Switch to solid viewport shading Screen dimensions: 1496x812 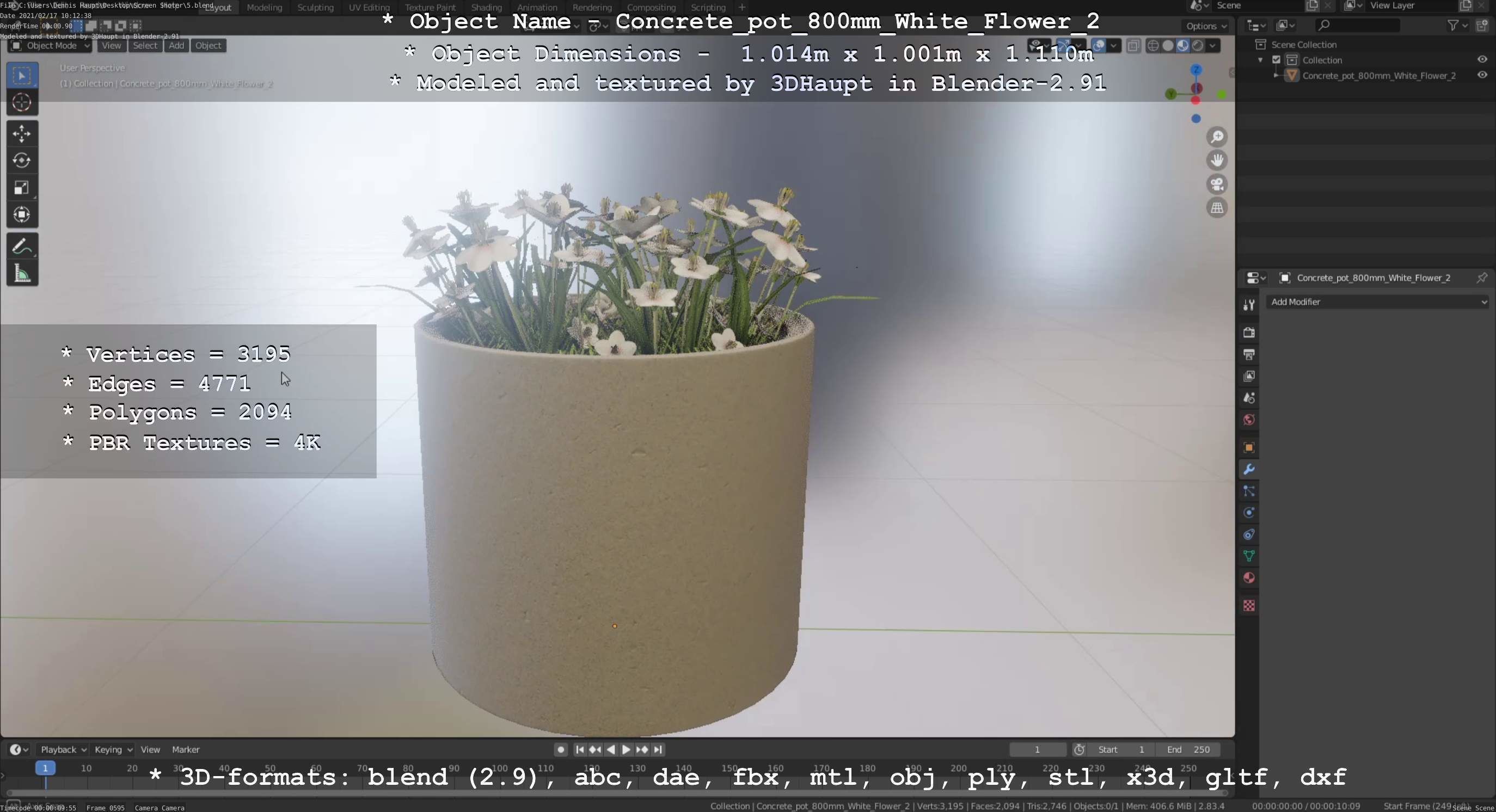1168,46
